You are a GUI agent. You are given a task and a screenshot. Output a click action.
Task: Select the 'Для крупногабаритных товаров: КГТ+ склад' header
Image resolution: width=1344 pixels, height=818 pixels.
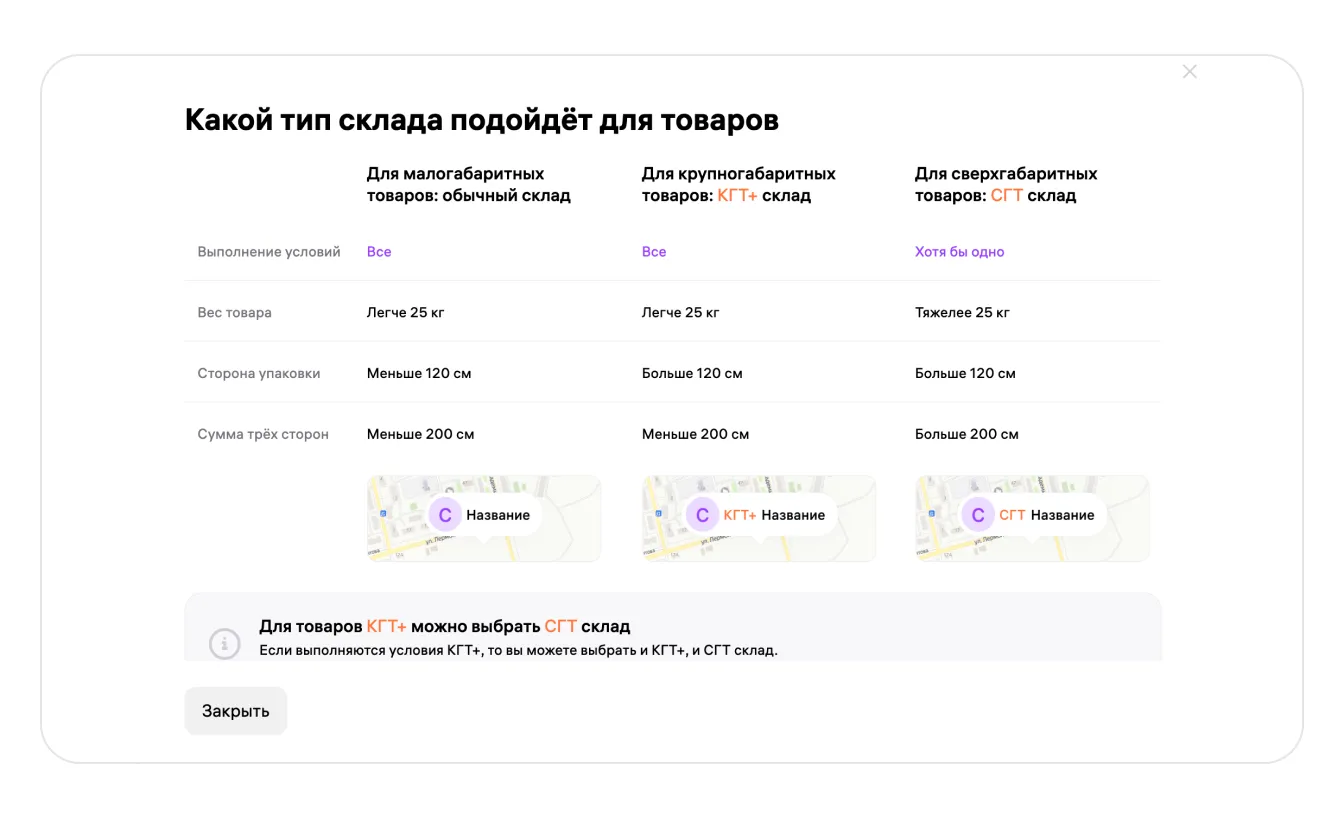coord(738,185)
